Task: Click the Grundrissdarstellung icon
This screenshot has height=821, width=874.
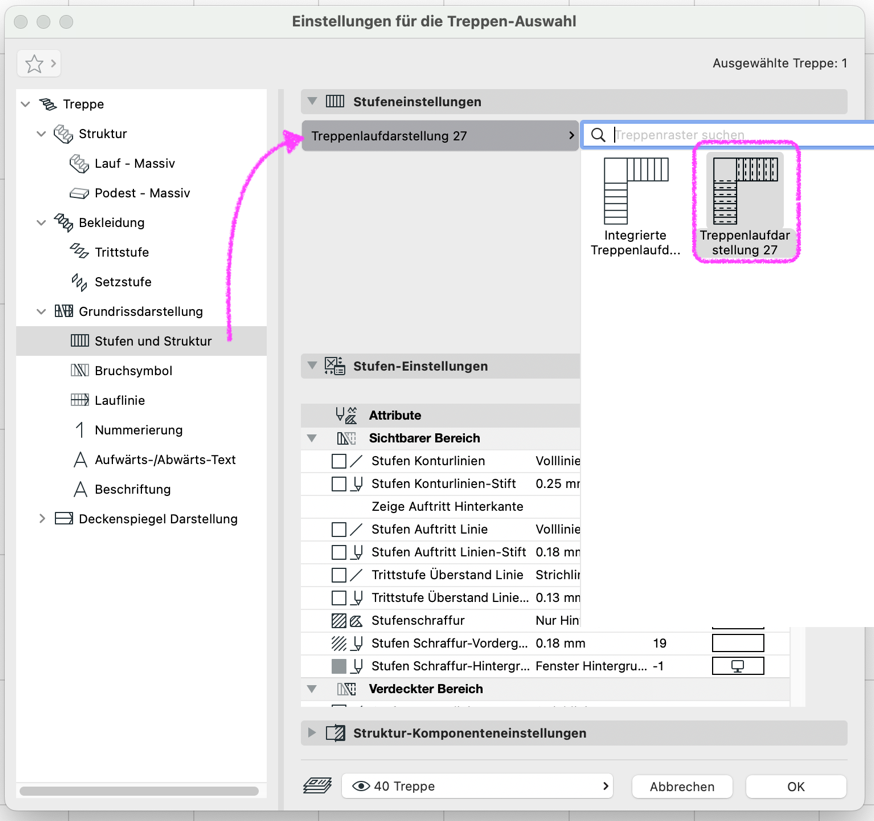Action: (x=64, y=311)
